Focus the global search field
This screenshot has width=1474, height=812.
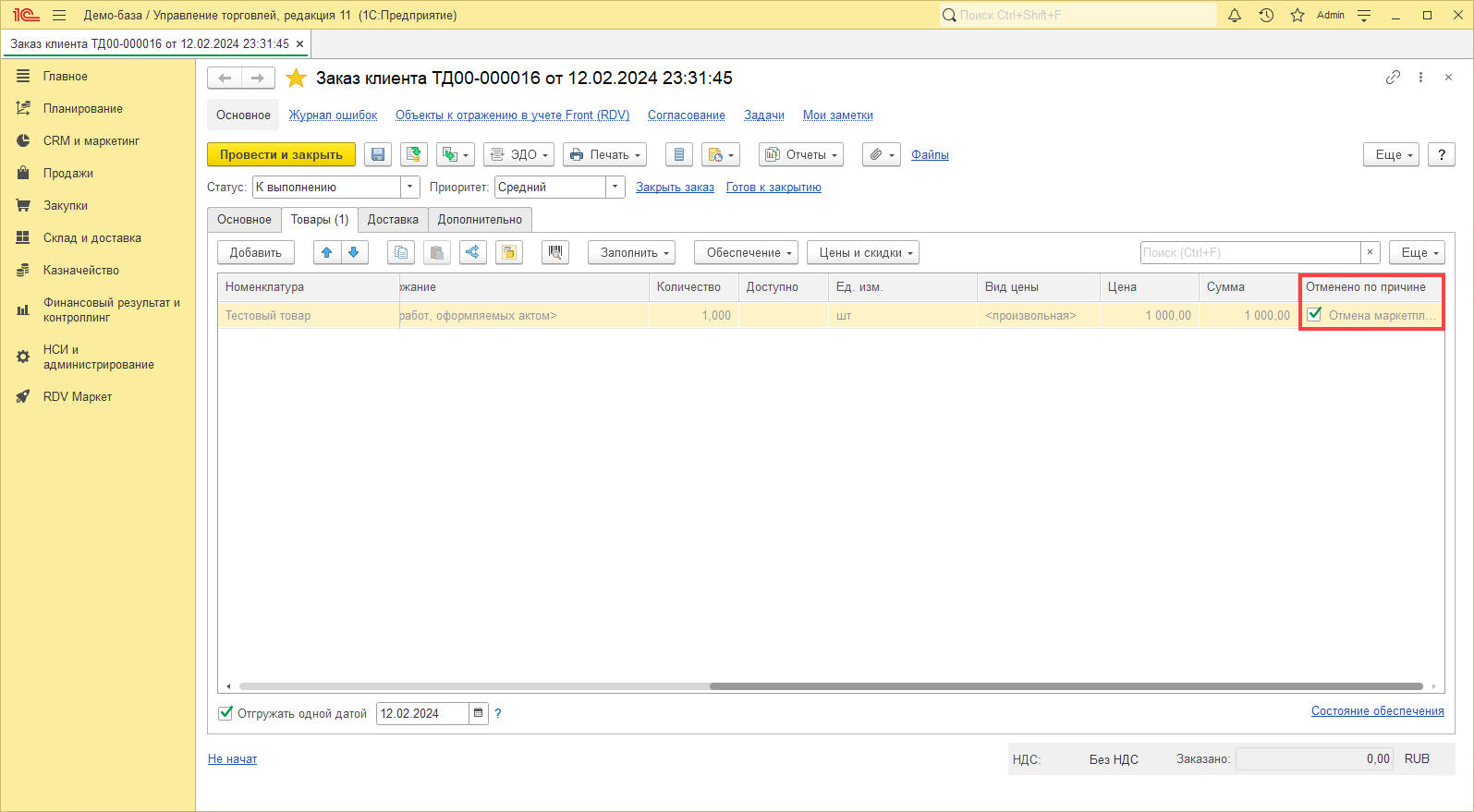point(1078,16)
